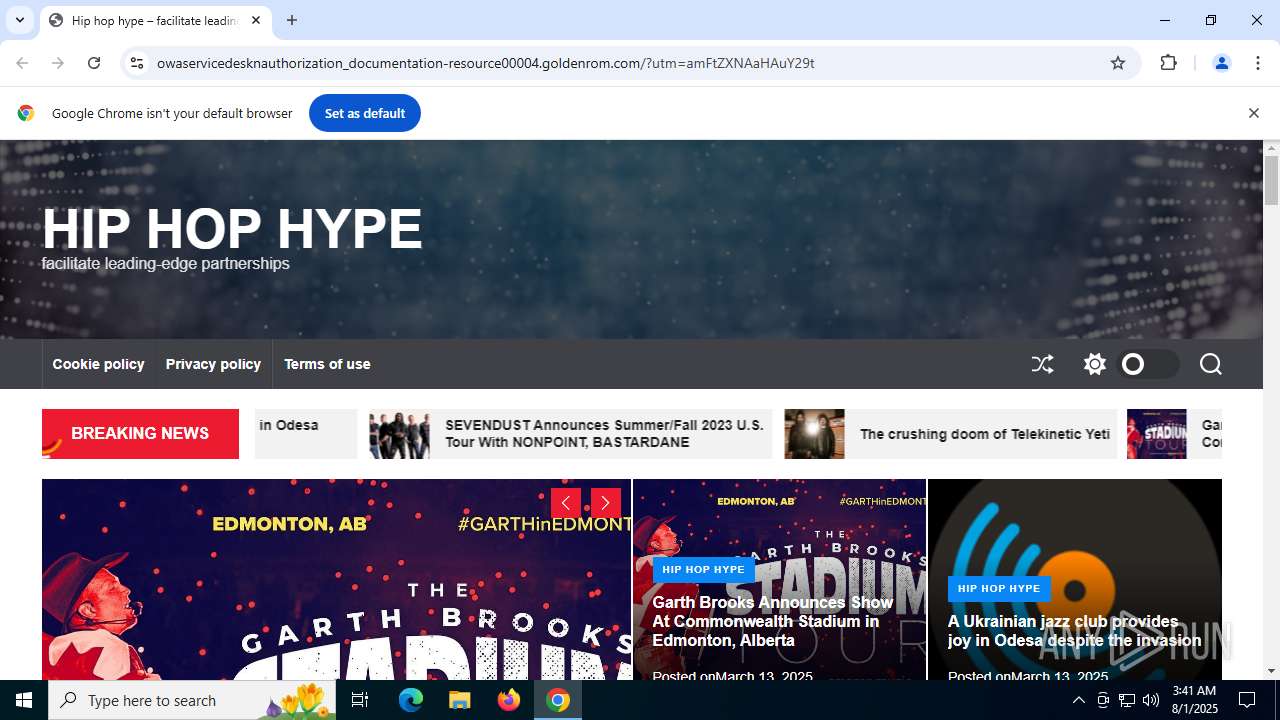
Task: Close the Hip hop hype tab
Action: click(256, 20)
